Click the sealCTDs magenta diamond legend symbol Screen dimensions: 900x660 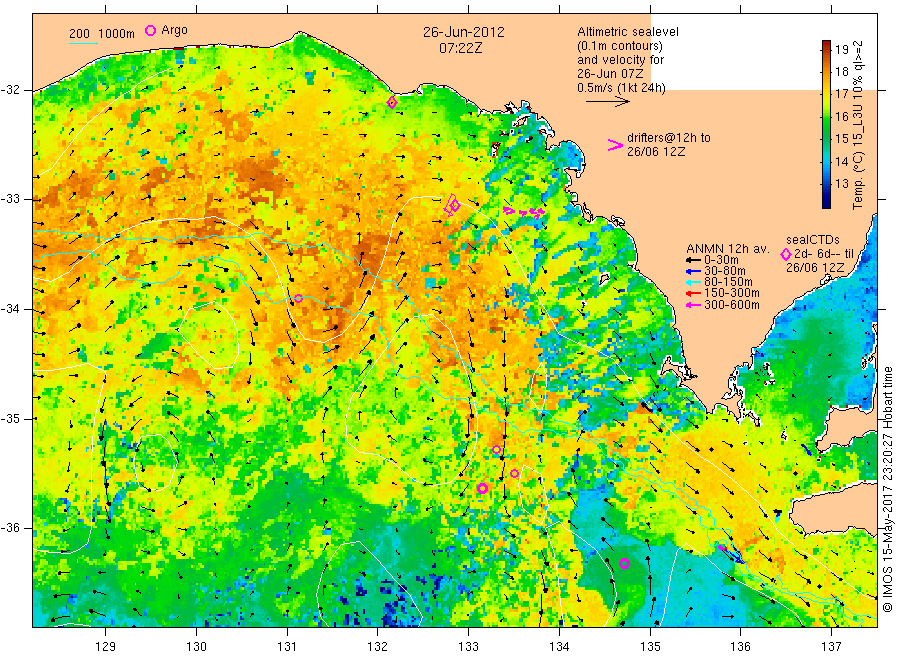tap(786, 254)
